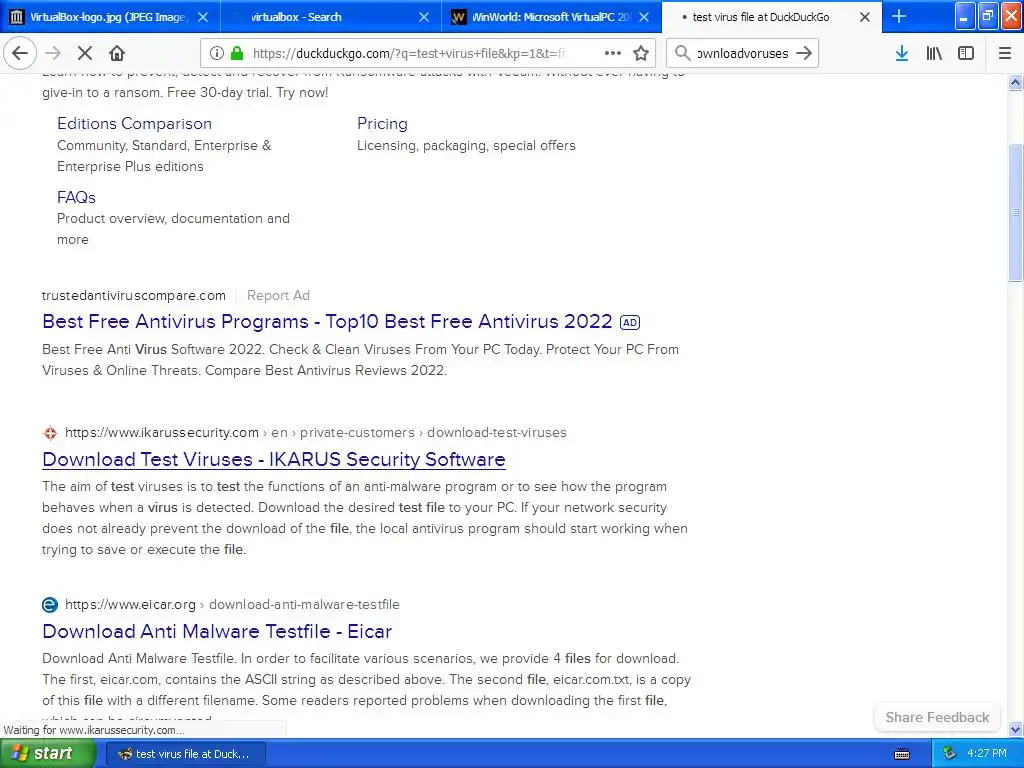Screen dimensions: 1024x768
Task: Show site information for duckduckgo.com
Action: tap(217, 54)
